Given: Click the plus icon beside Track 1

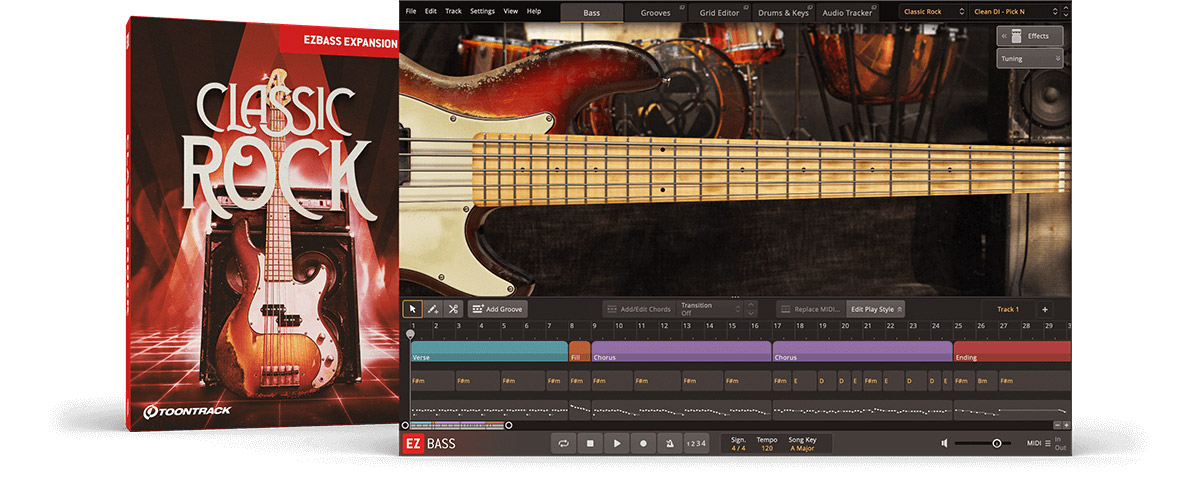Looking at the screenshot, I should [1044, 310].
